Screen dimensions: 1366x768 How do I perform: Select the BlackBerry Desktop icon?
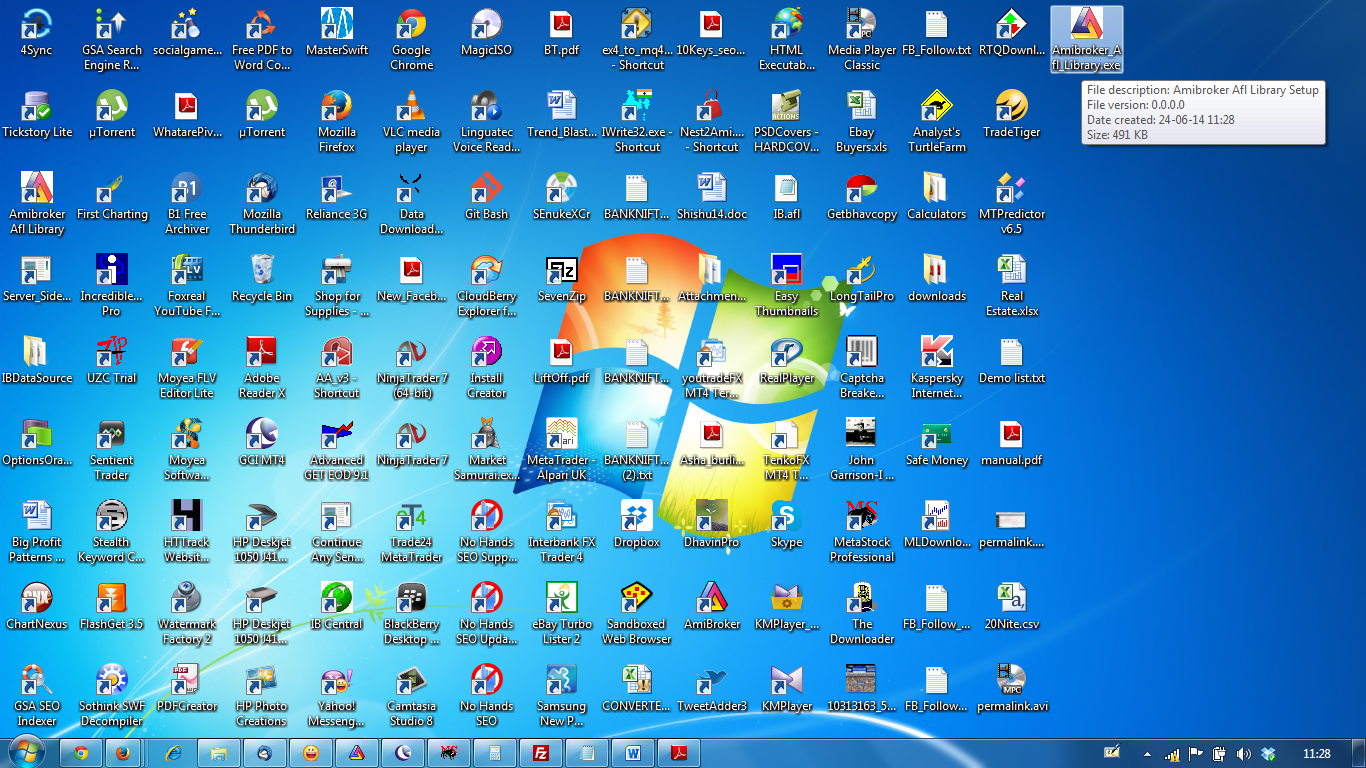(x=412, y=614)
